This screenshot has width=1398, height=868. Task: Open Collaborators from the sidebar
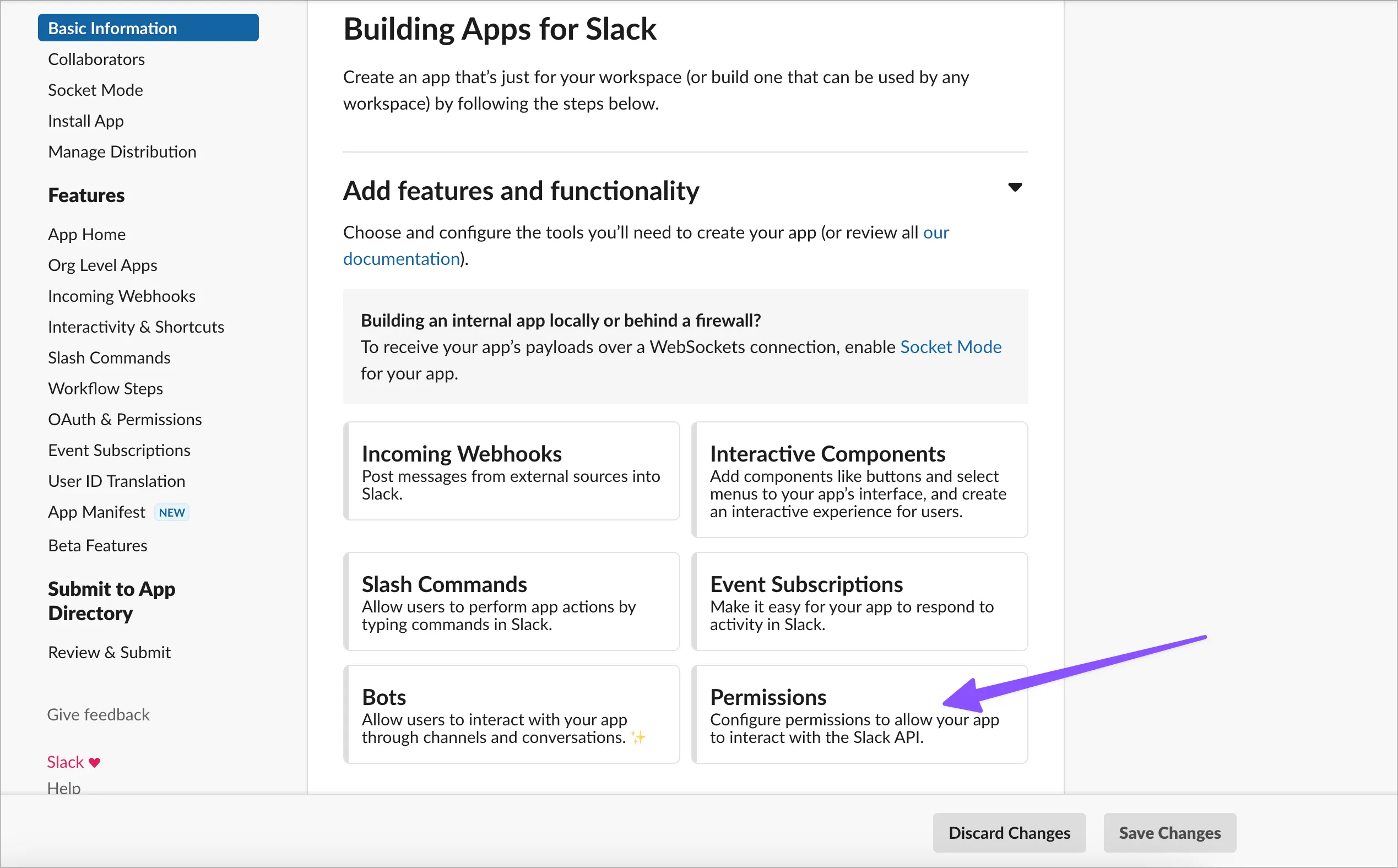pos(96,59)
